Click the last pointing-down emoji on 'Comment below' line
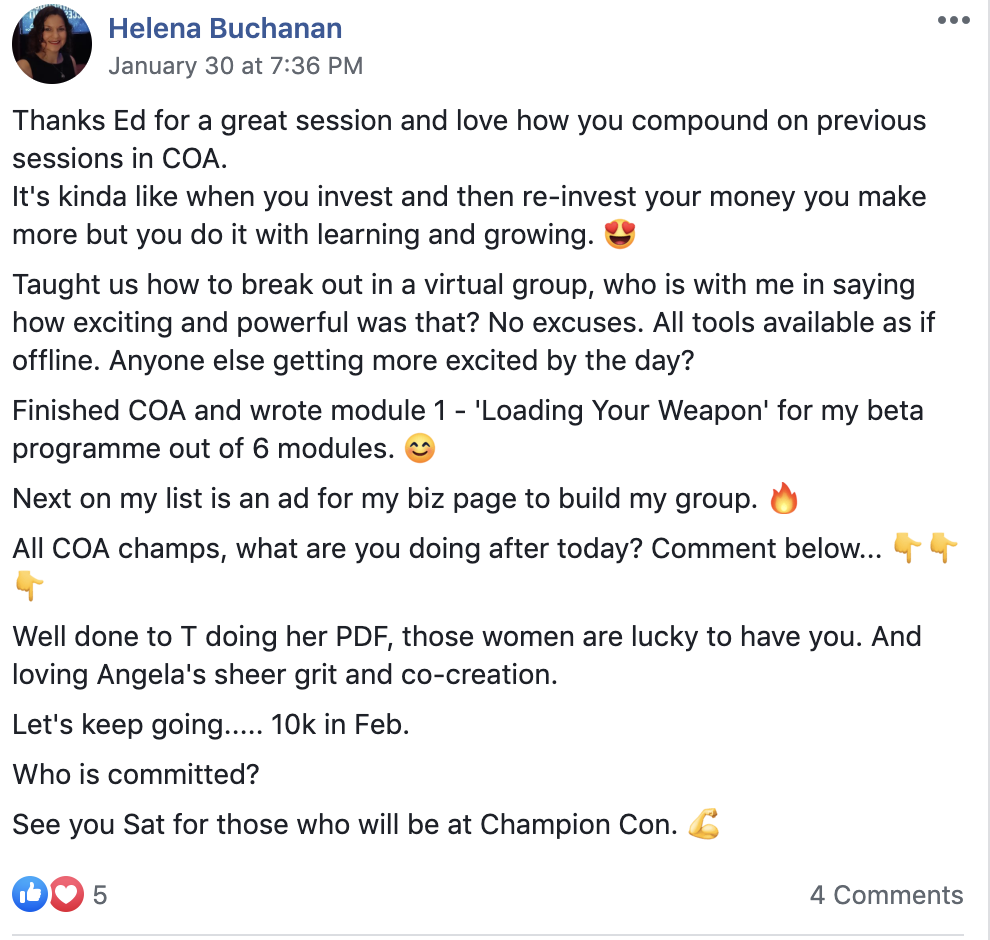This screenshot has height=940, width=990. click(x=943, y=548)
